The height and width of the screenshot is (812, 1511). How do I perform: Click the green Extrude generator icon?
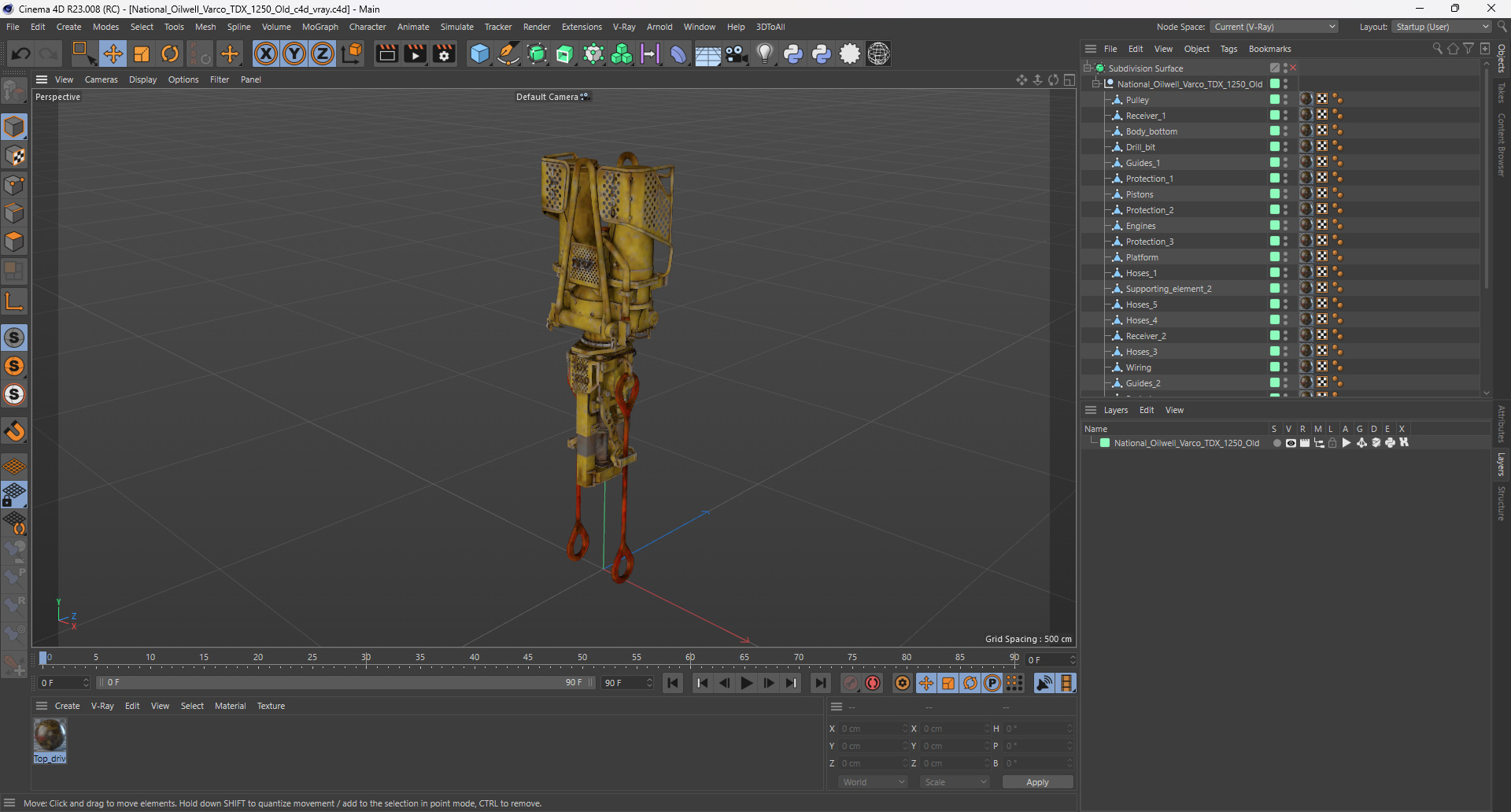pyautogui.click(x=565, y=54)
